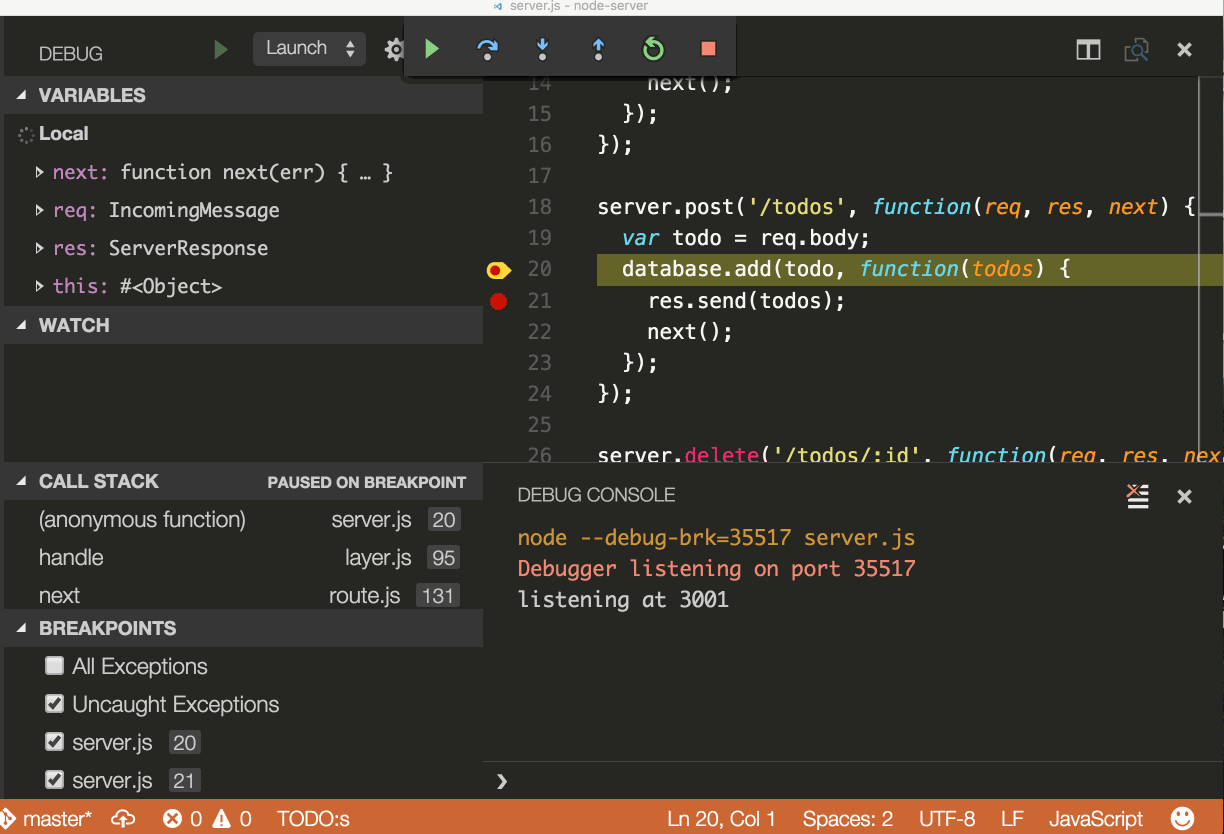Screen dimensions: 1224x834
Task: Switch focus to the WATCH panel header
Action: tap(73, 325)
